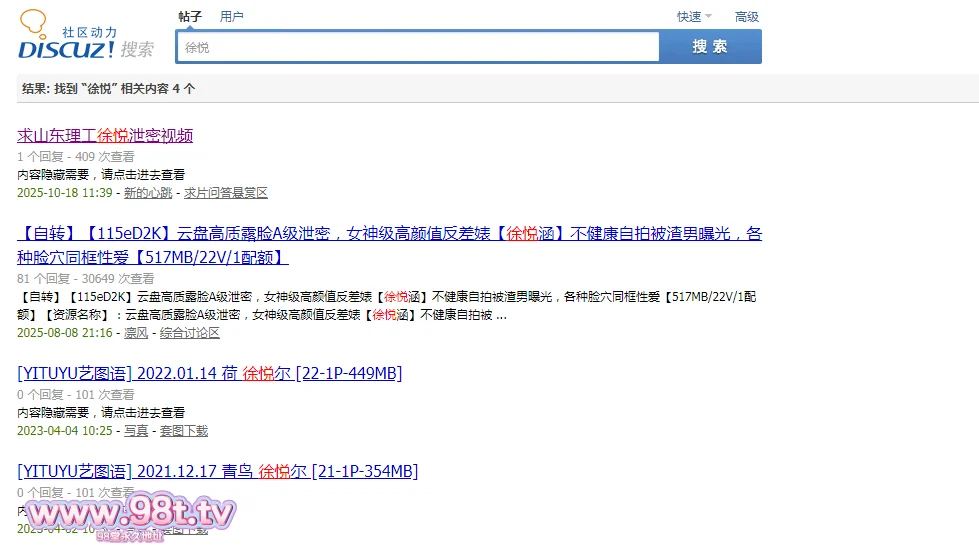
Task: Click the Discuz! logo
Action: pyautogui.click(x=66, y=48)
